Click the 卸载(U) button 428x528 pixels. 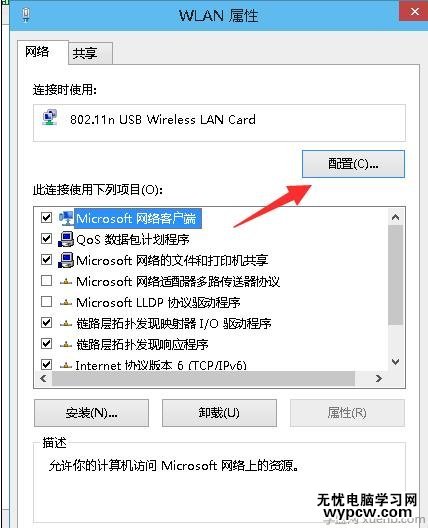[x=219, y=413]
